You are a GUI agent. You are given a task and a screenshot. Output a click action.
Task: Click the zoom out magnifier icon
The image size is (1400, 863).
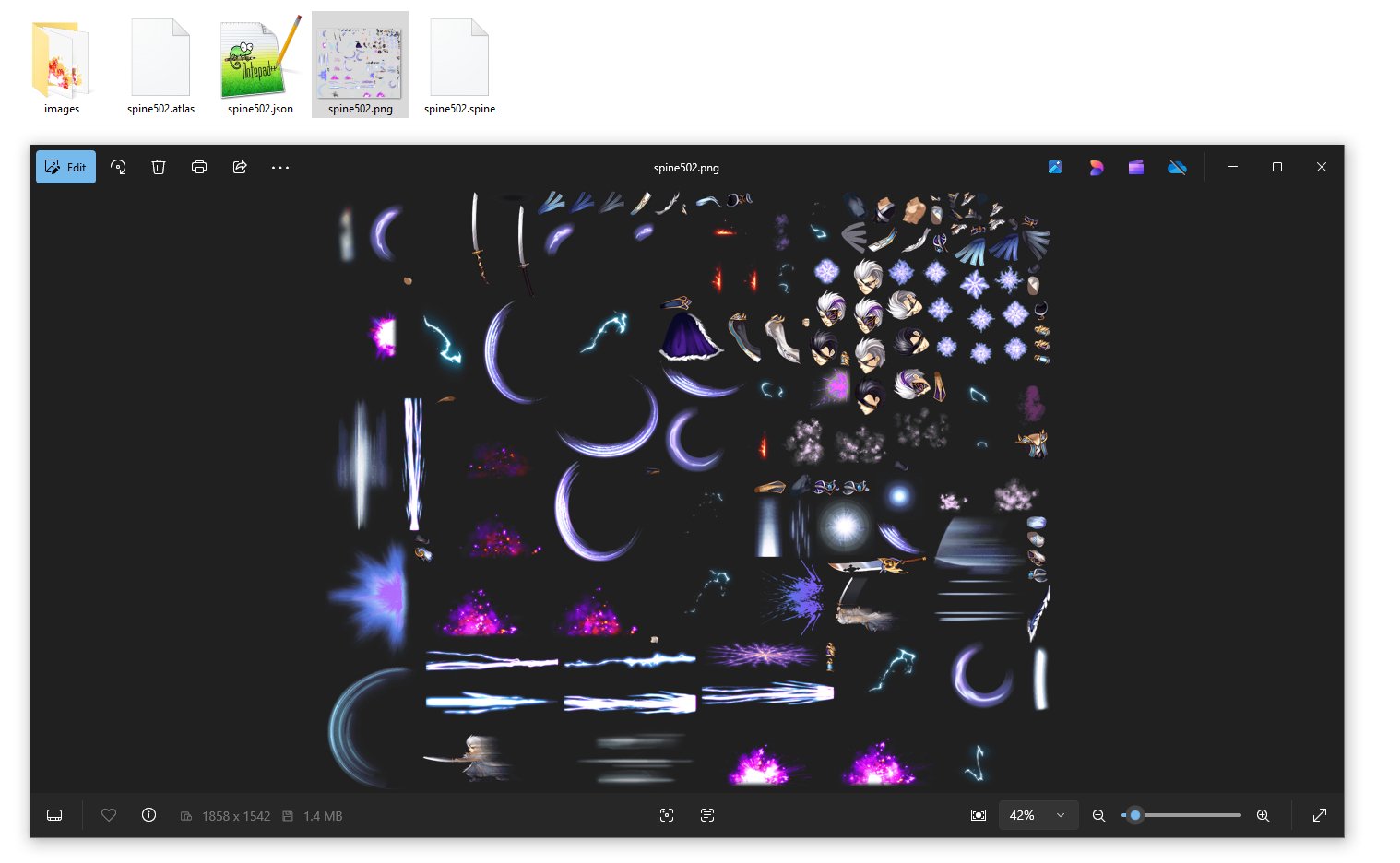pyautogui.click(x=1098, y=815)
